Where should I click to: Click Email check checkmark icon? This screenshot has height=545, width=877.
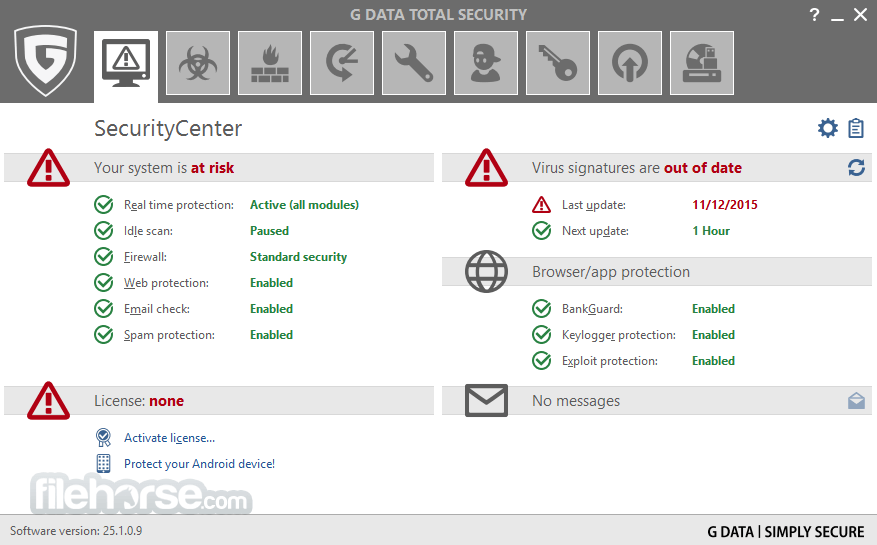point(103,309)
